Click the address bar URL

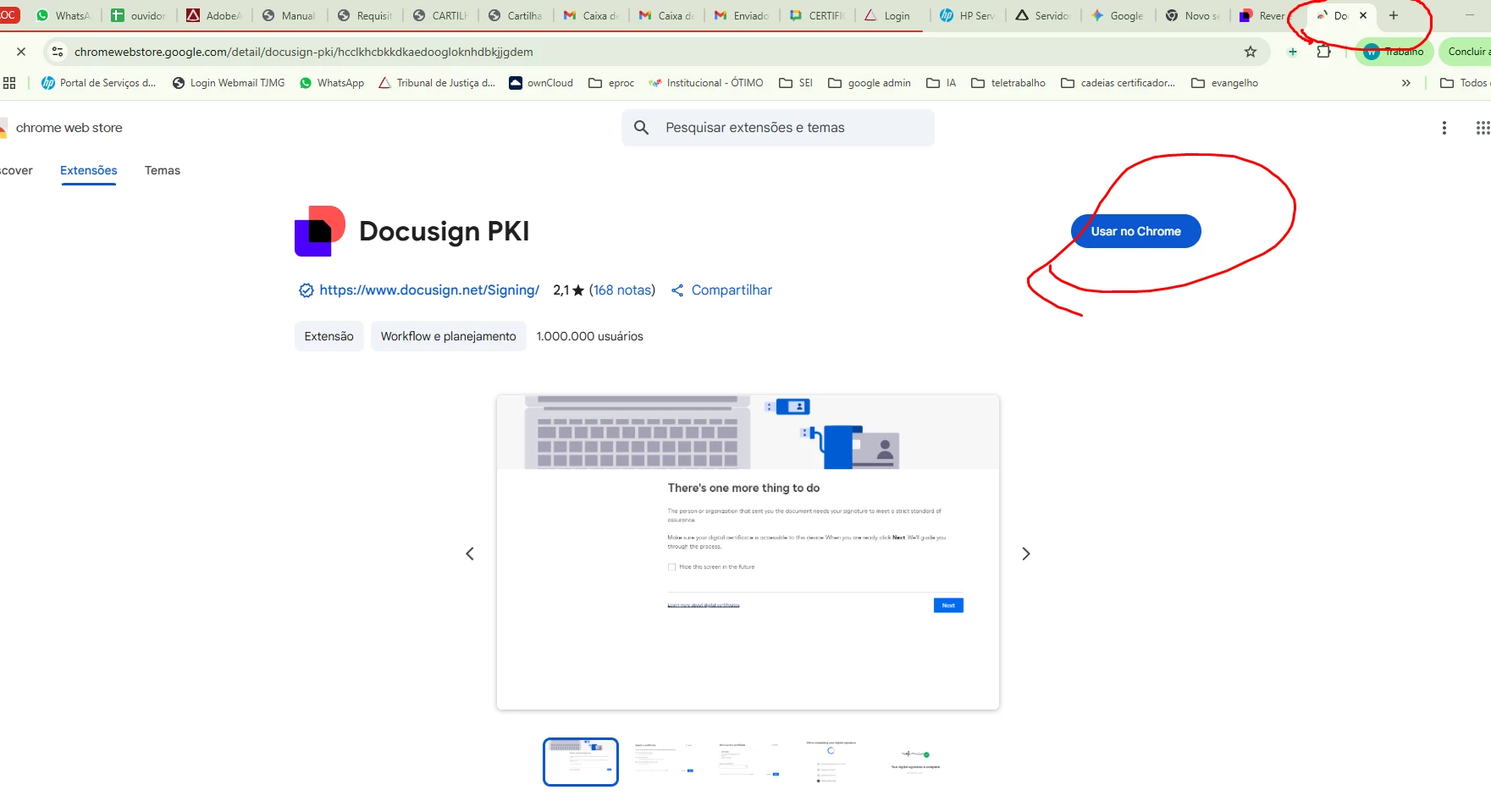(x=304, y=52)
